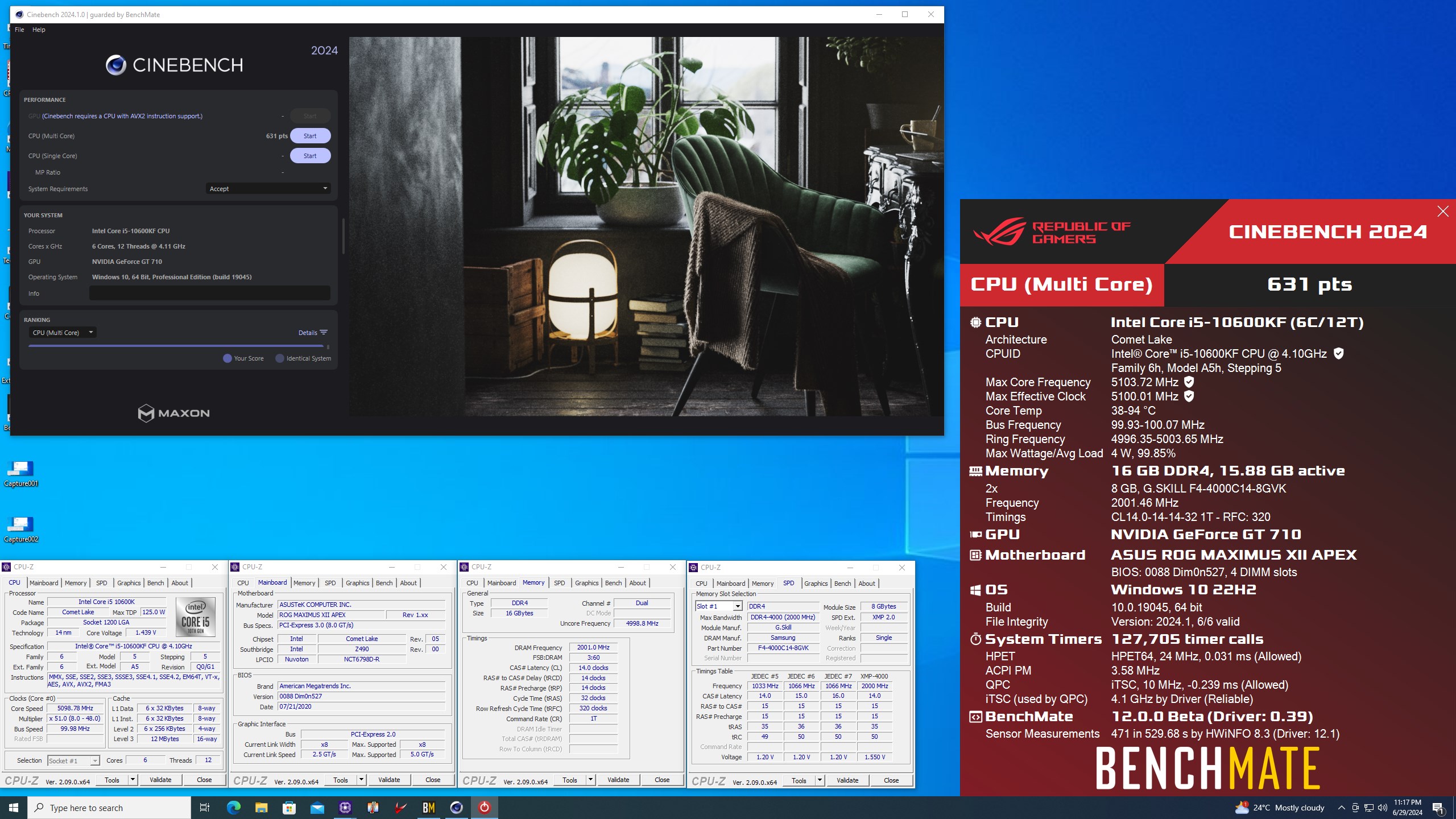
Task: Switch to Mainboard tab in first CPU-Z window
Action: [44, 583]
